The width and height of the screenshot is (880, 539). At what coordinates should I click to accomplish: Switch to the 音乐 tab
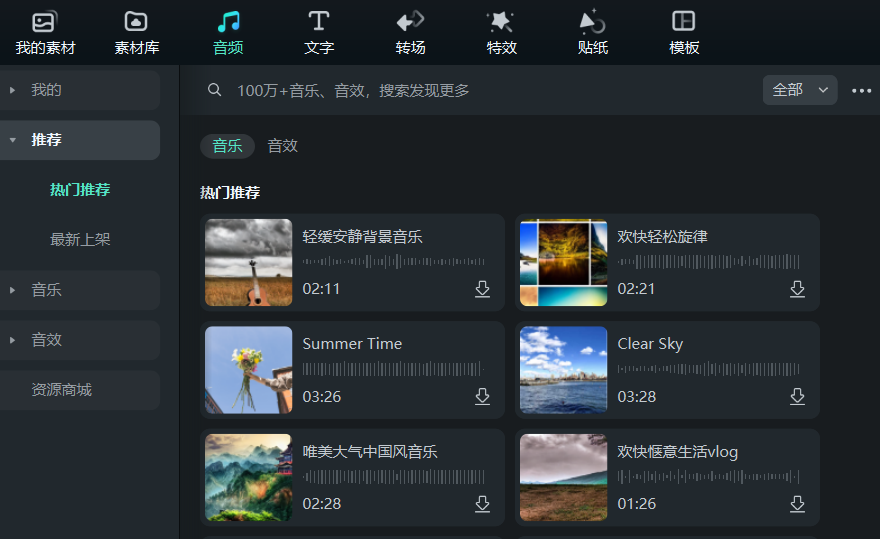(227, 146)
